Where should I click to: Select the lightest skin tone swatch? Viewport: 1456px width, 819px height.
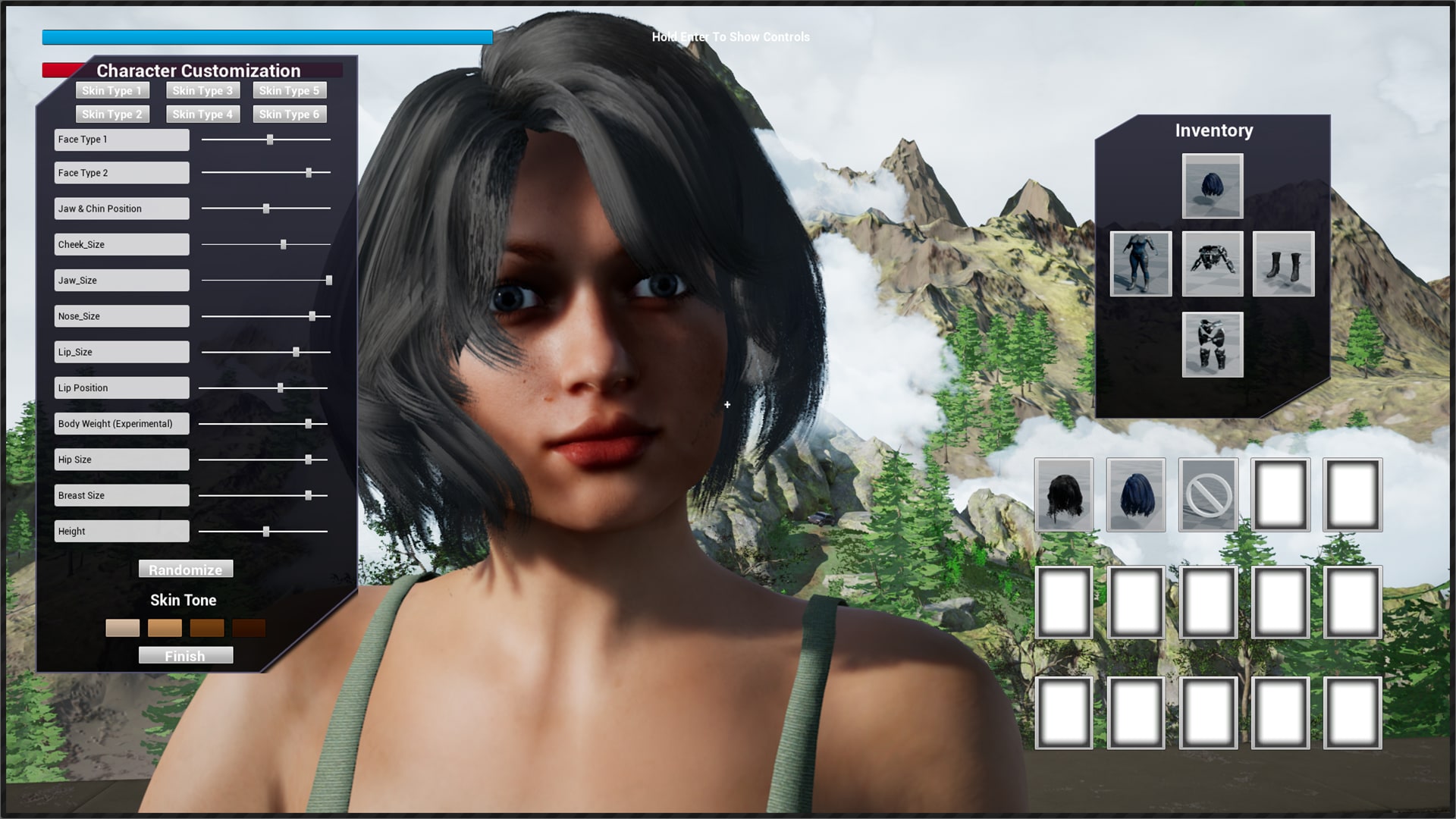point(123,628)
